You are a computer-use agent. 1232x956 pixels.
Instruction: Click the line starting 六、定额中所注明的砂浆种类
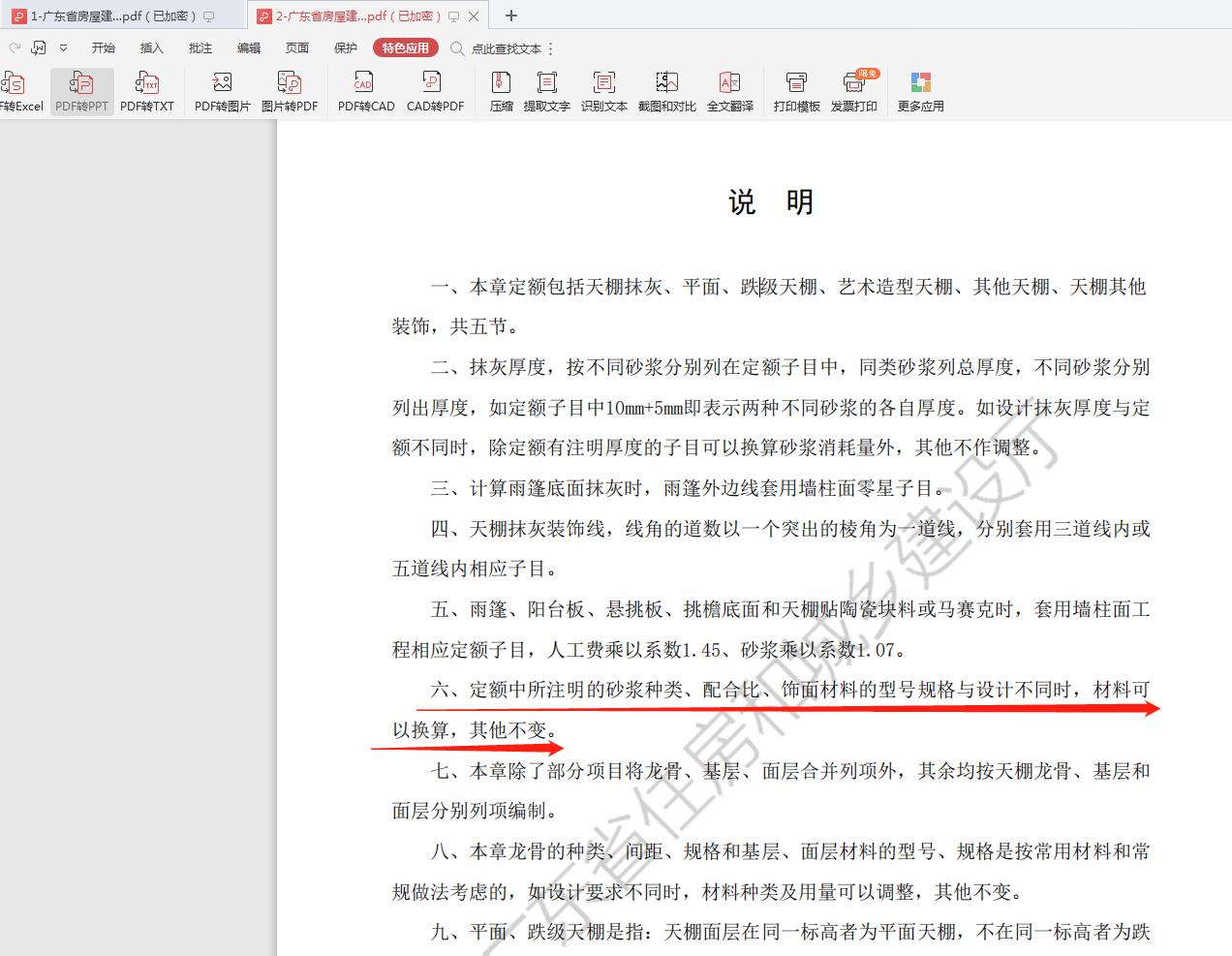tap(790, 690)
